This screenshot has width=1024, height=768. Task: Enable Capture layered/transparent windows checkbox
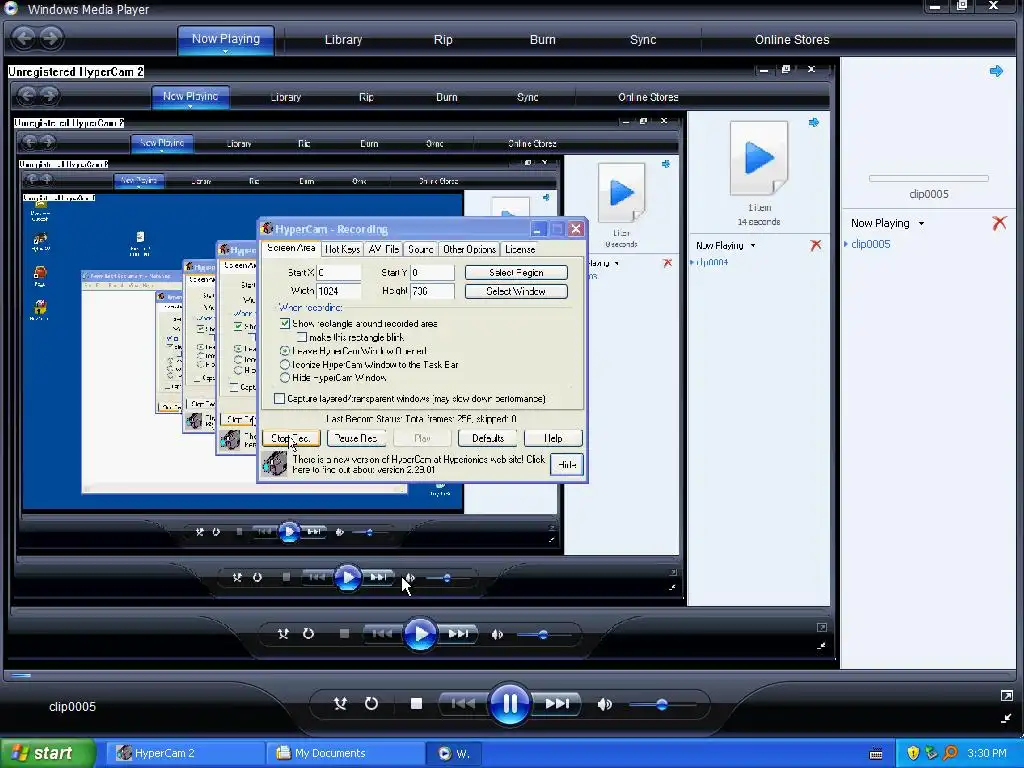pos(280,398)
